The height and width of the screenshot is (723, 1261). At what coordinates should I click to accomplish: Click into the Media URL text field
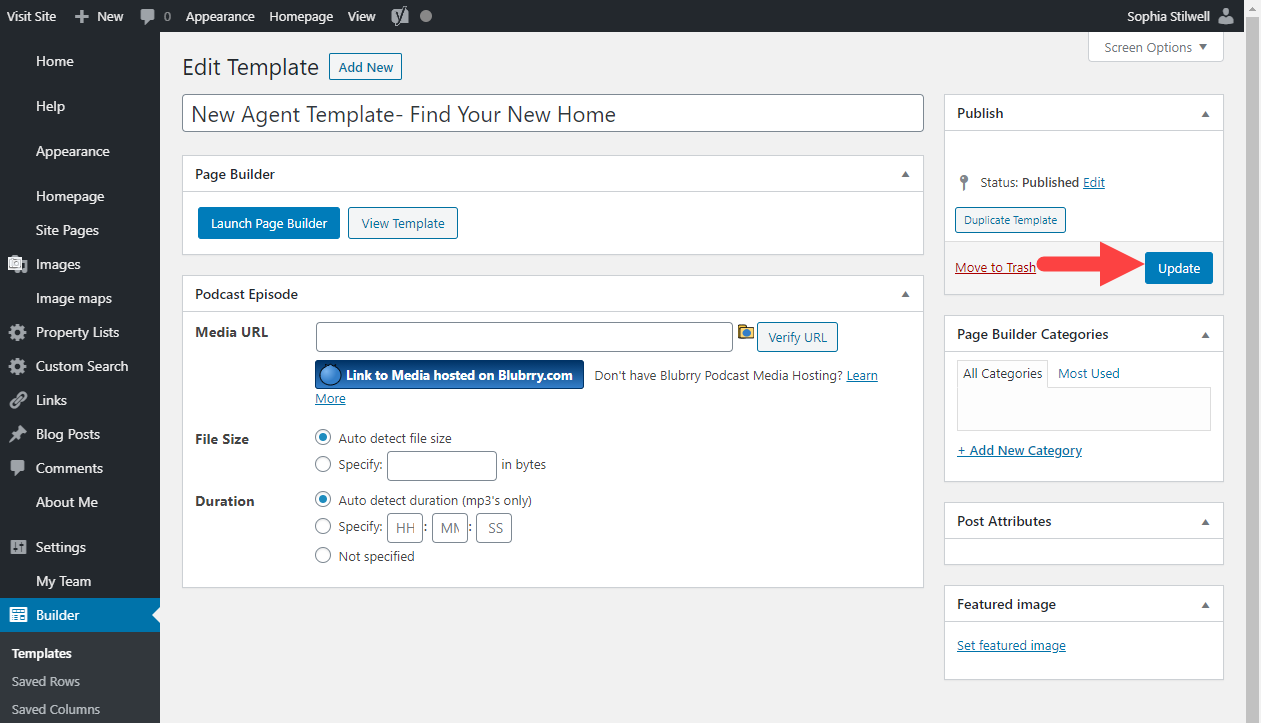tap(524, 337)
